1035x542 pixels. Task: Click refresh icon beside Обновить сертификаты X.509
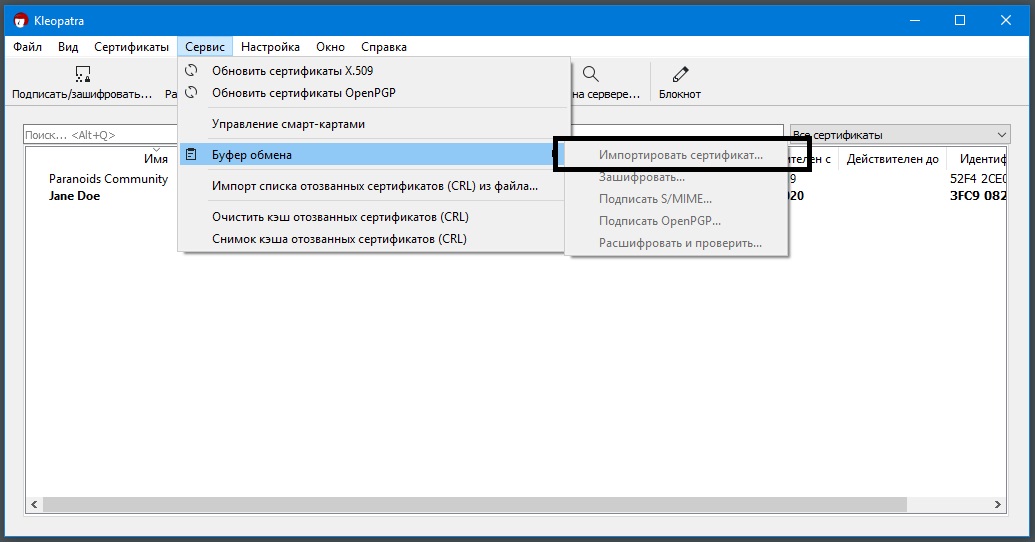point(191,71)
